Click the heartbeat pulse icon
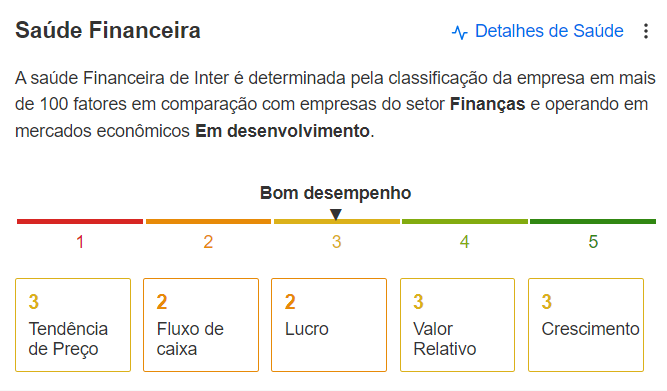 (460, 32)
